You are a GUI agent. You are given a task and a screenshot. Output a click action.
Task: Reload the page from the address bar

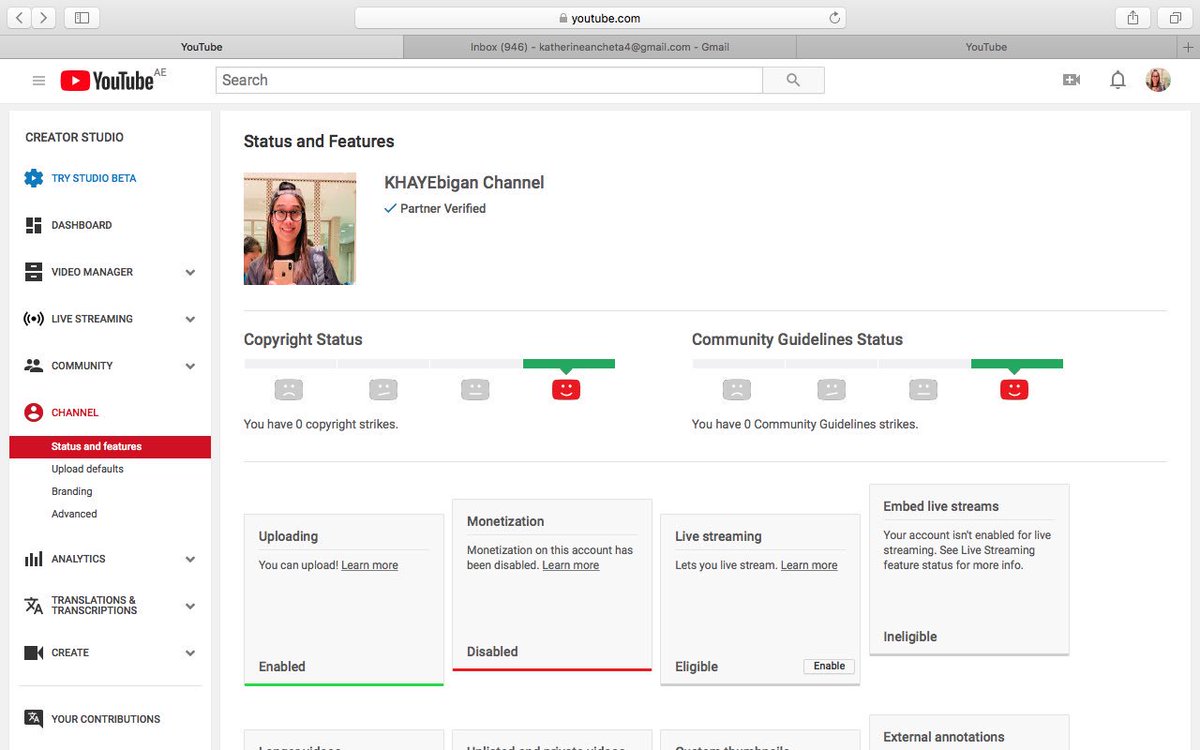coord(835,17)
